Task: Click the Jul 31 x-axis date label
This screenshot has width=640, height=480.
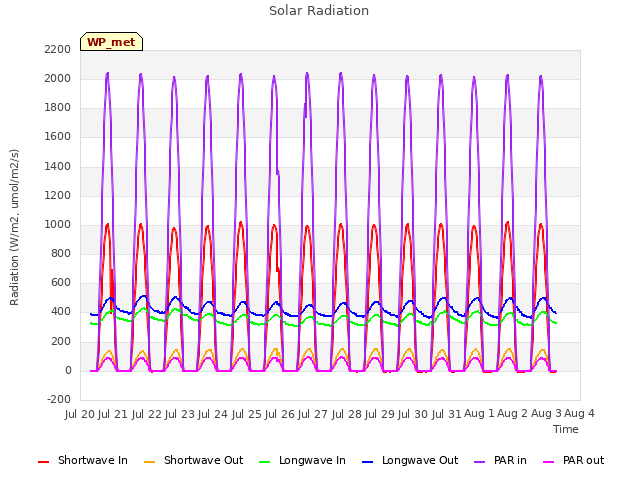Action: [447, 414]
